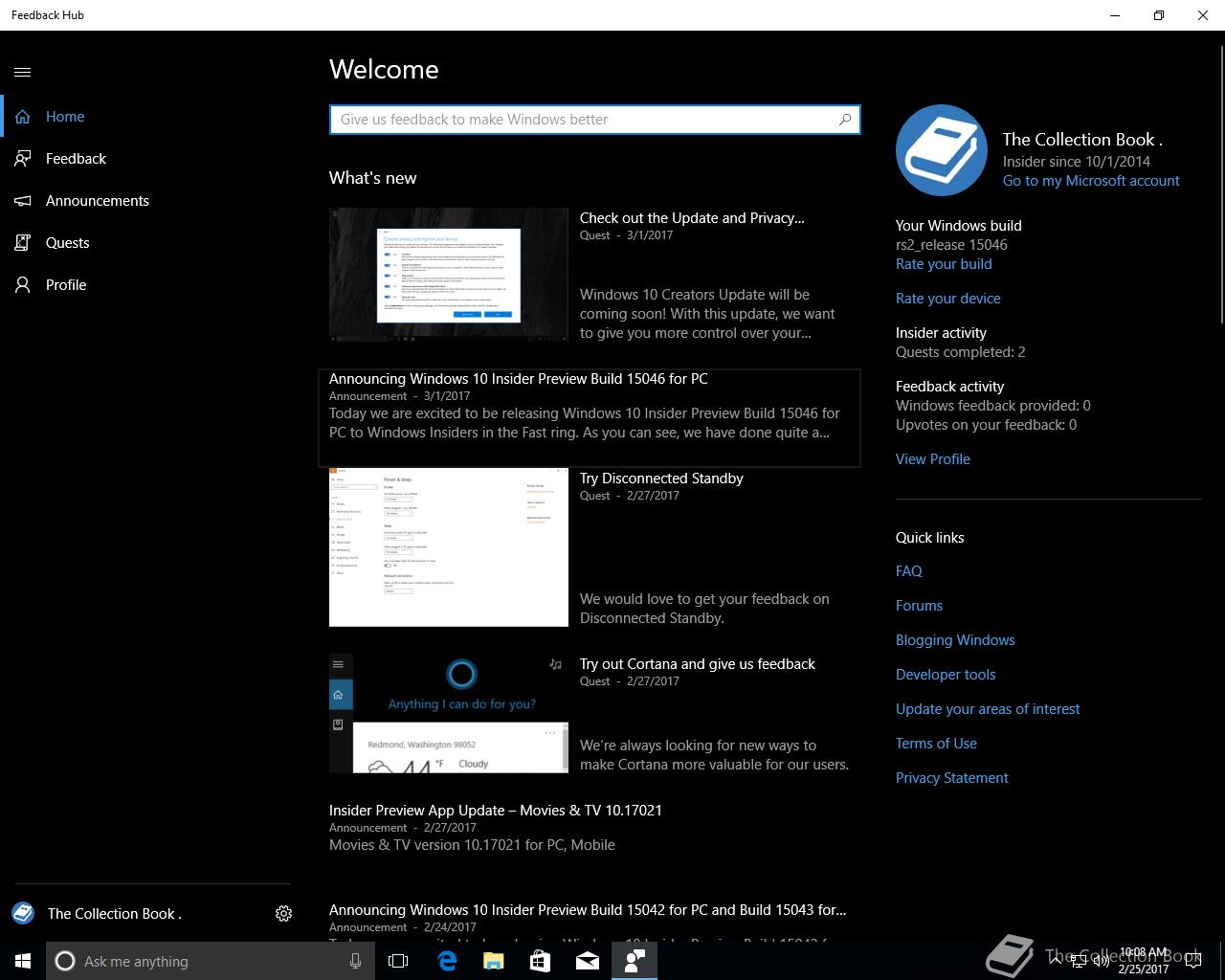Open the Mail app from taskbar
This screenshot has width=1225, height=980.
pos(587,961)
